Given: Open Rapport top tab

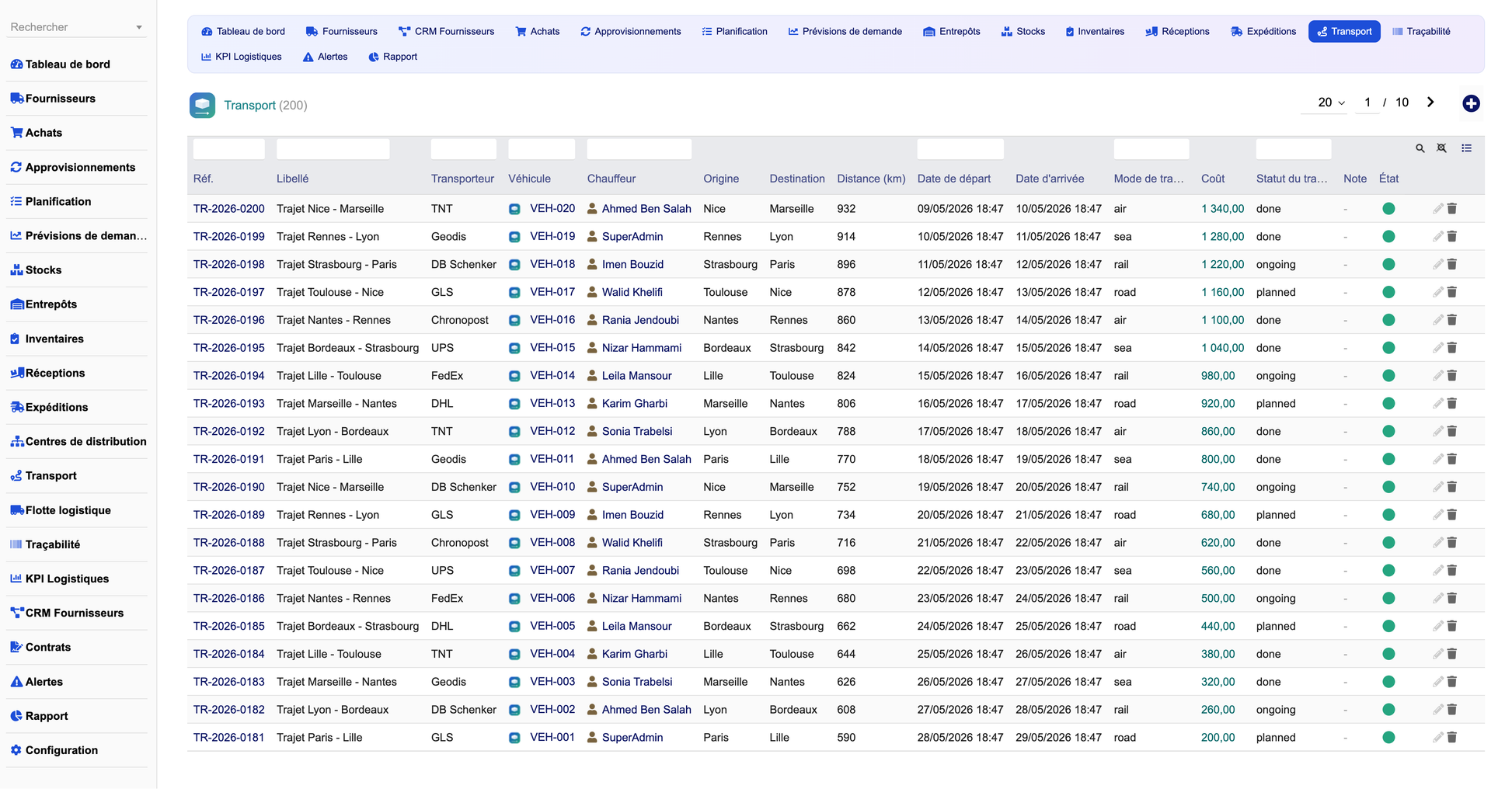Looking at the screenshot, I should pyautogui.click(x=392, y=57).
